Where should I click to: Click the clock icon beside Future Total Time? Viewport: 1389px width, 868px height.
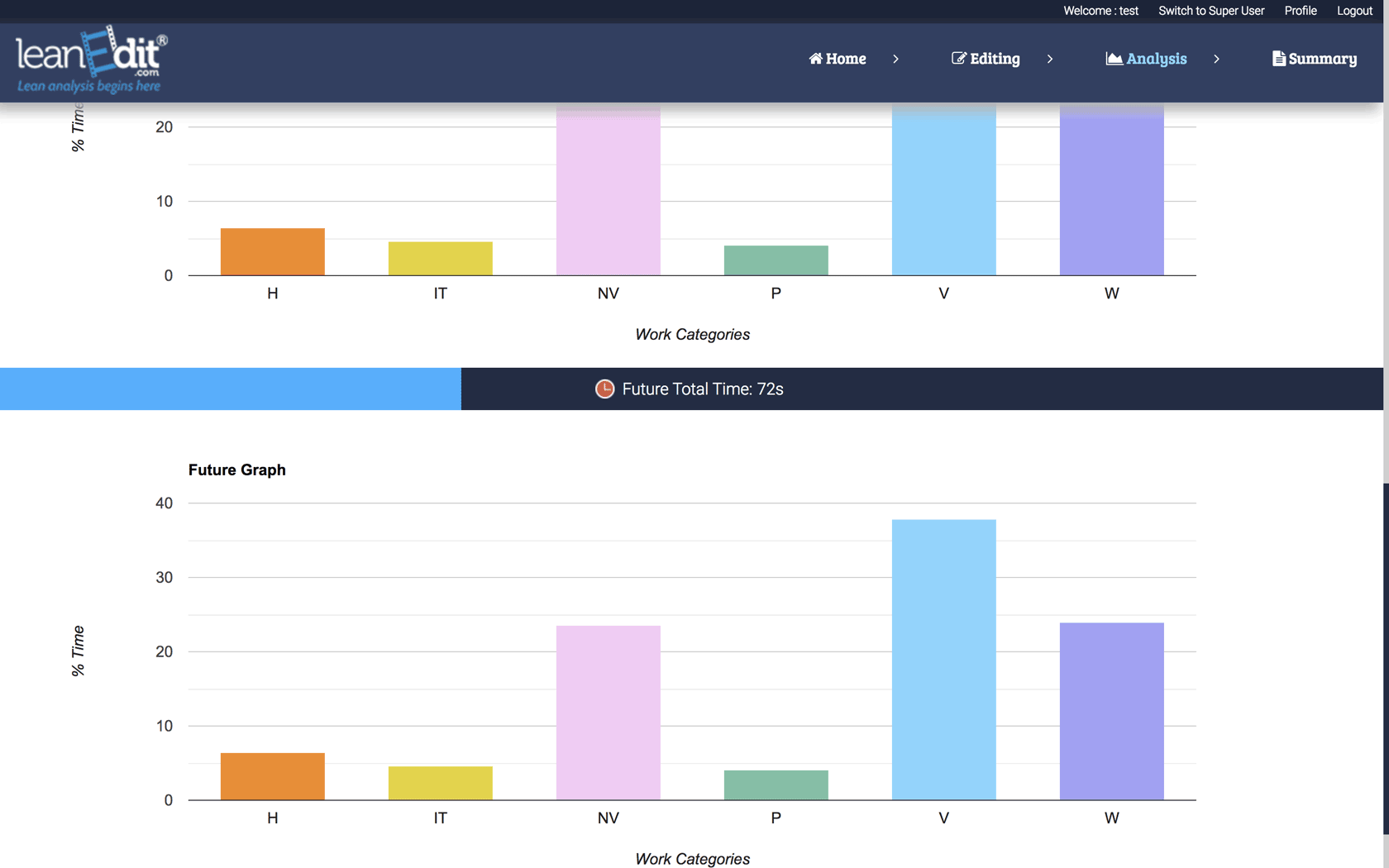(605, 389)
